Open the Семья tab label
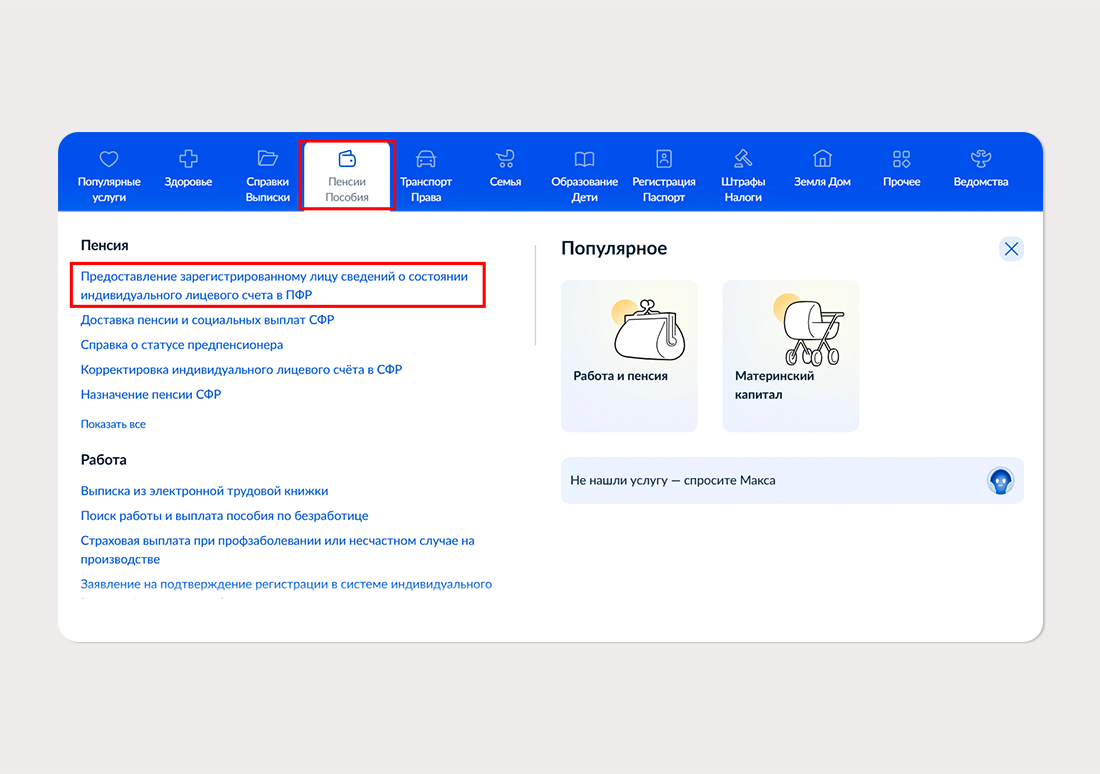1100x774 pixels. pos(505,182)
